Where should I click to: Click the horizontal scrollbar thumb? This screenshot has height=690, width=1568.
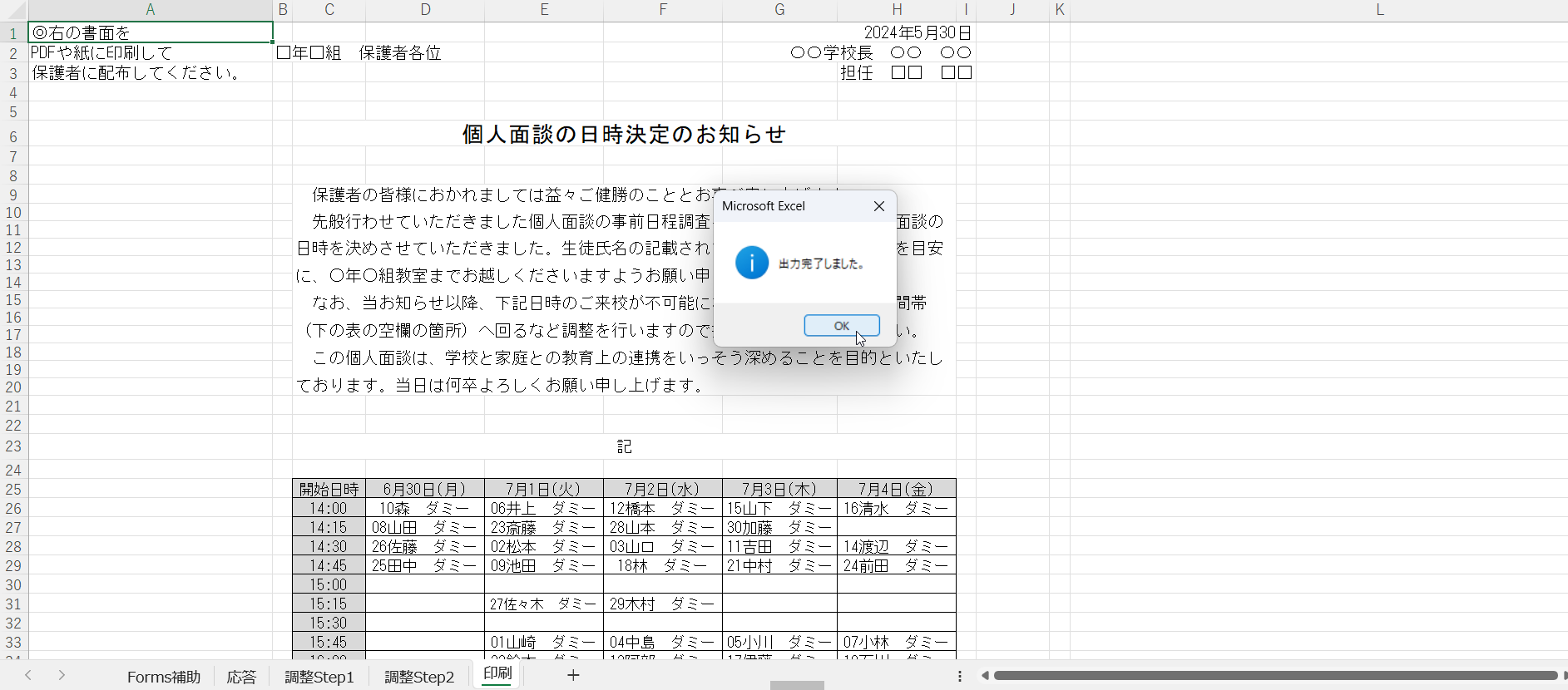coord(1273,676)
